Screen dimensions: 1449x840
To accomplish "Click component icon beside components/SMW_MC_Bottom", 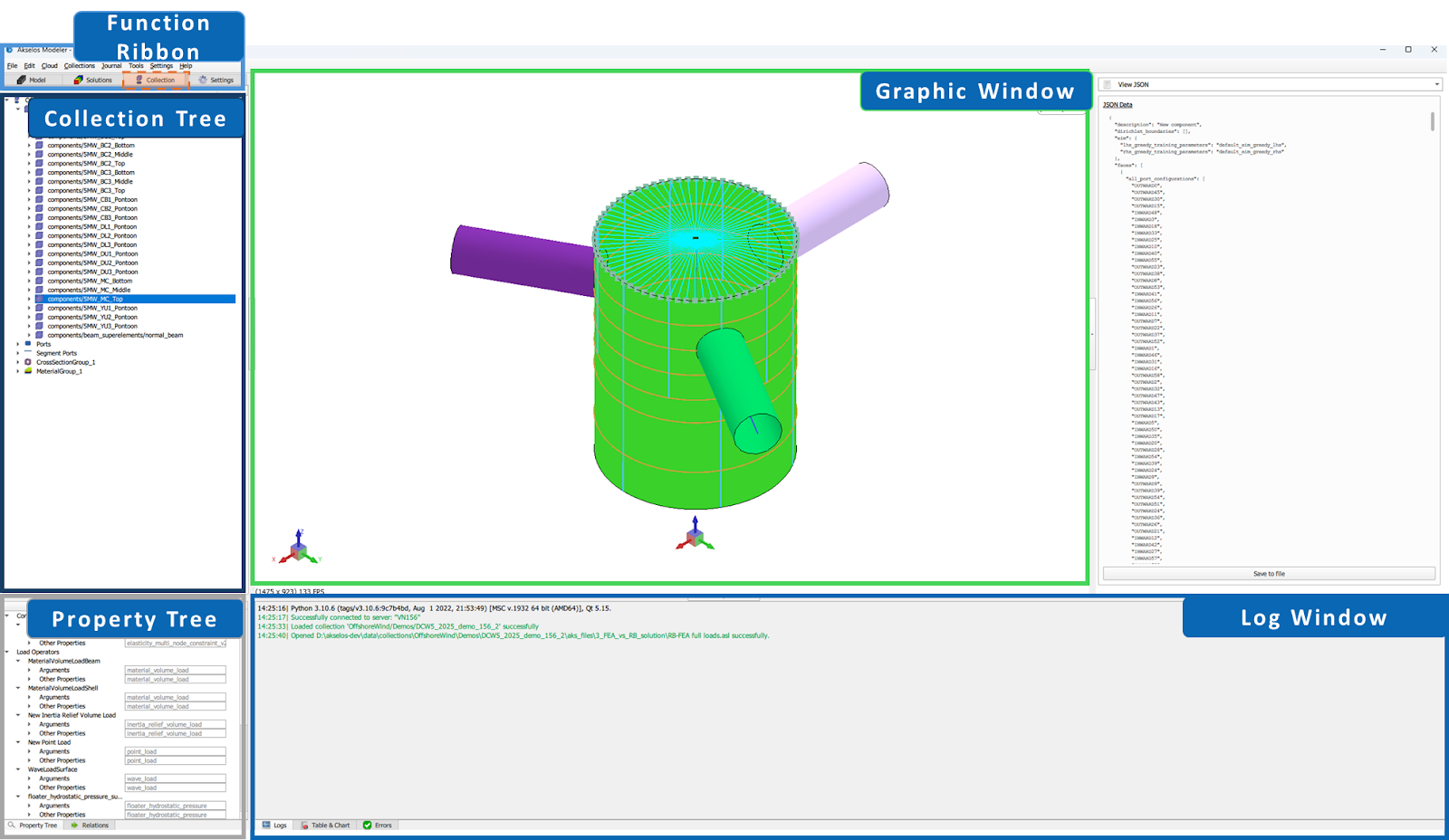I will [x=39, y=281].
